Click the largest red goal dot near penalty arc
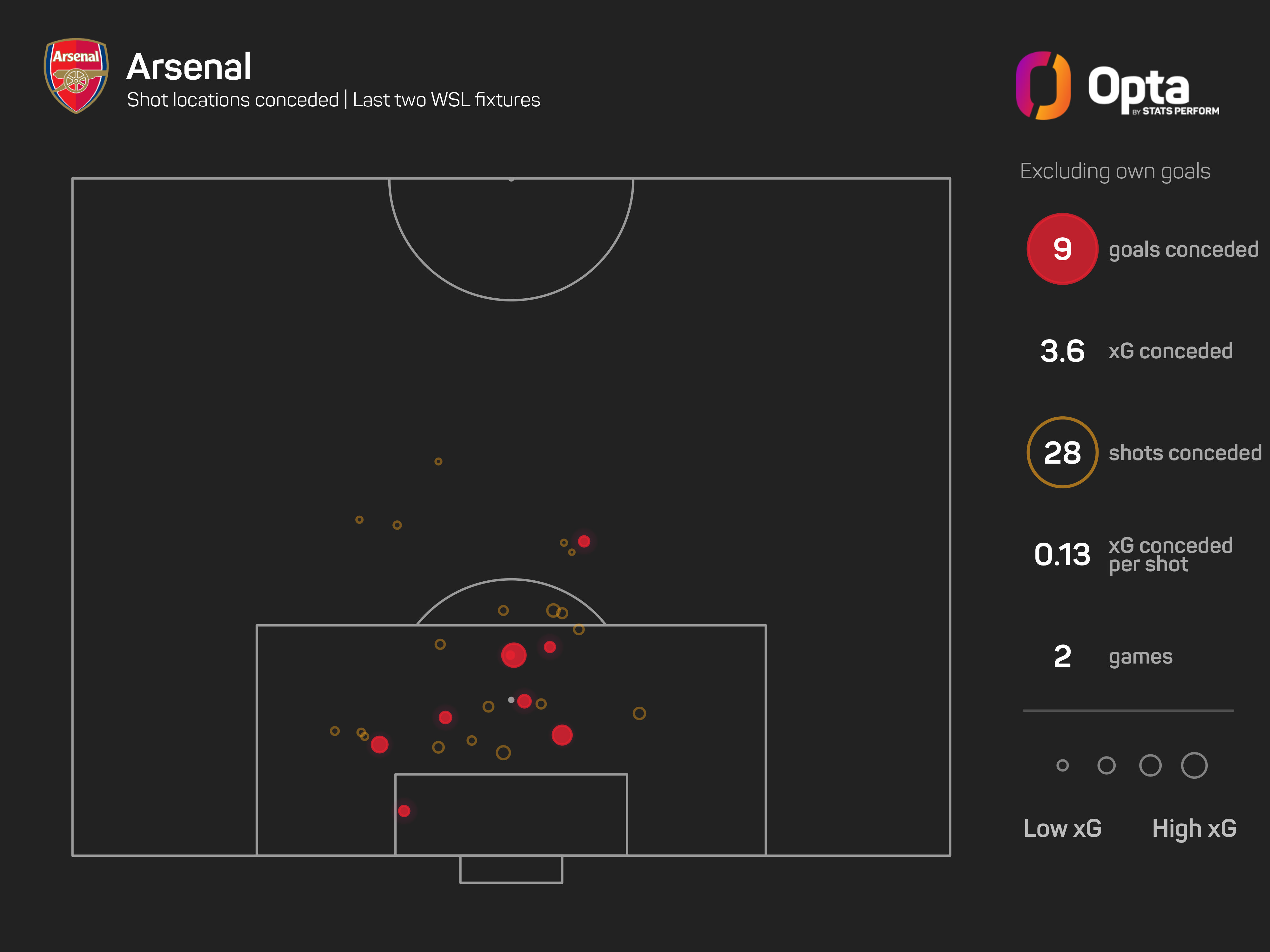 [514, 655]
